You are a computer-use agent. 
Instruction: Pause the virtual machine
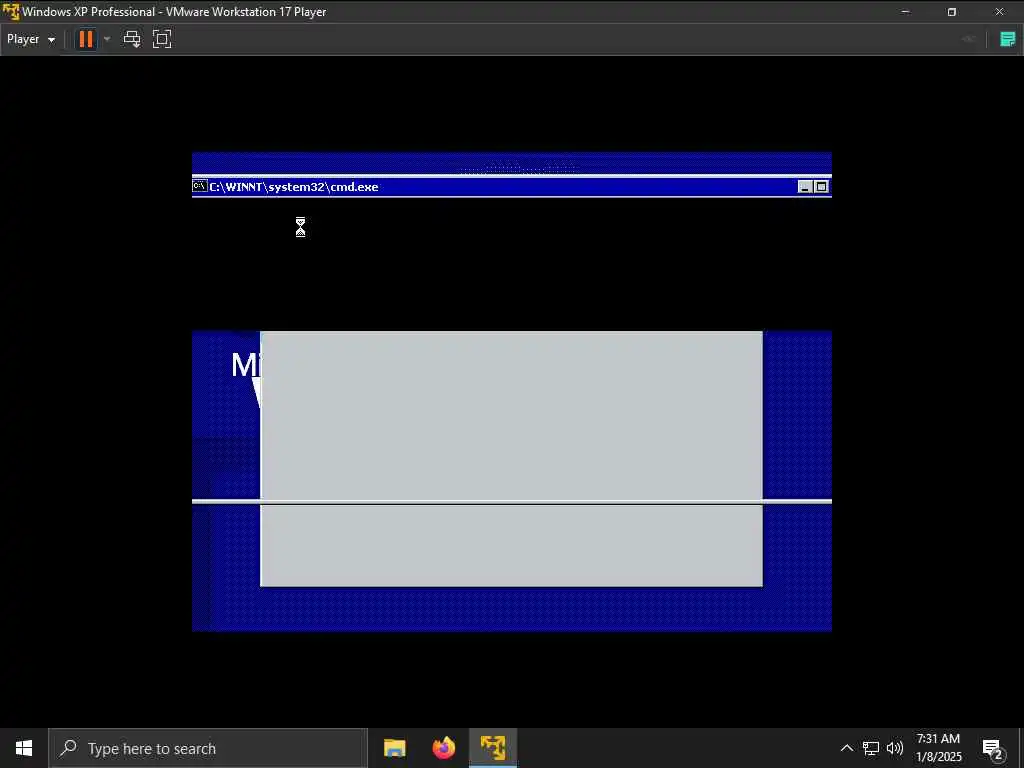86,39
